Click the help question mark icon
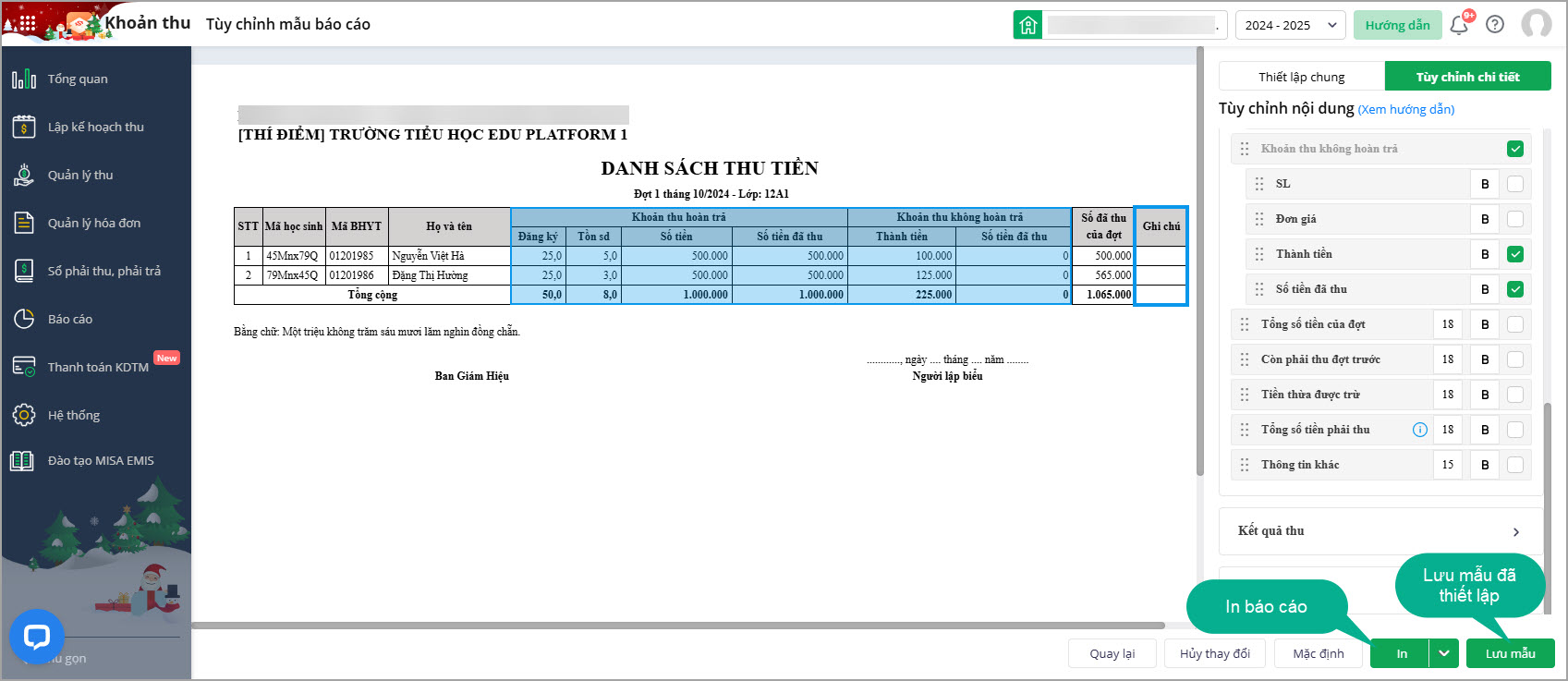The width and height of the screenshot is (1568, 681). (x=1495, y=25)
